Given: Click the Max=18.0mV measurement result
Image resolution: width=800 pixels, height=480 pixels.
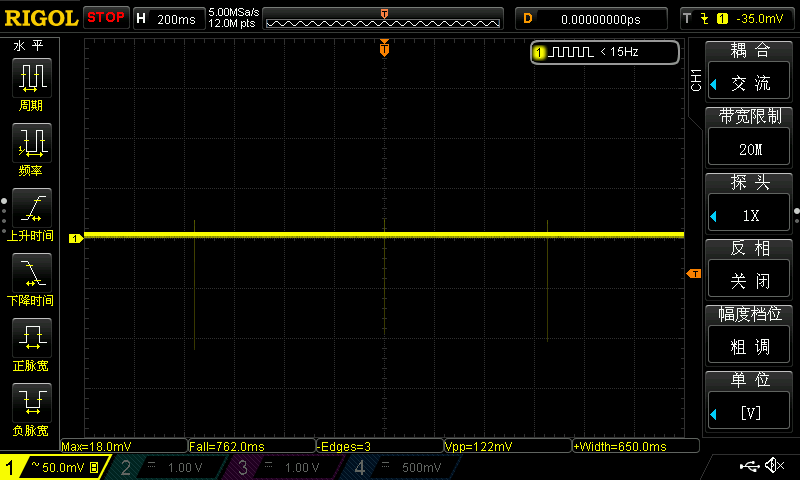Looking at the screenshot, I should point(124,446).
